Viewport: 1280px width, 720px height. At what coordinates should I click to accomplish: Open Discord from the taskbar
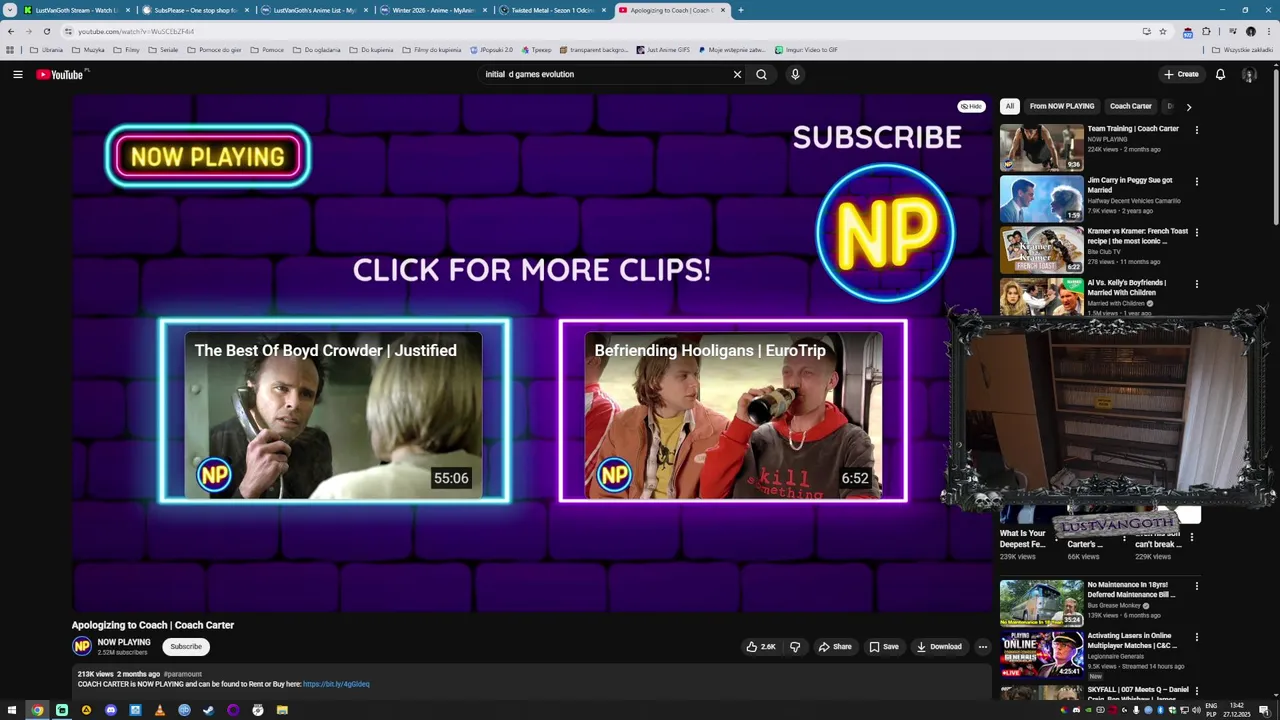pyautogui.click(x=110, y=710)
